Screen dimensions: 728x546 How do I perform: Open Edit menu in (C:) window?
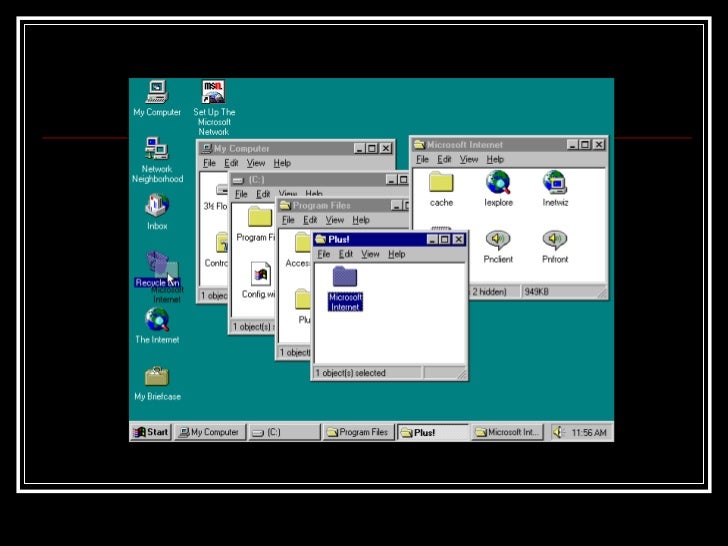pos(263,194)
